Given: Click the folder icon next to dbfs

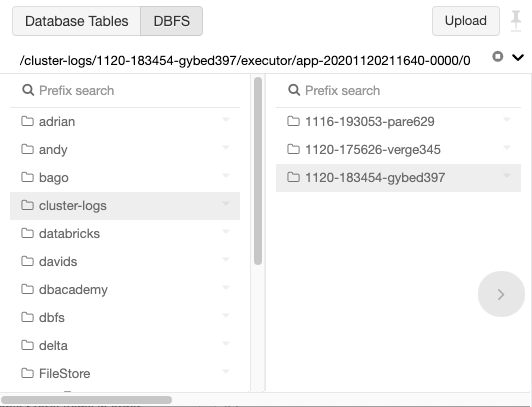Looking at the screenshot, I should click(27, 317).
